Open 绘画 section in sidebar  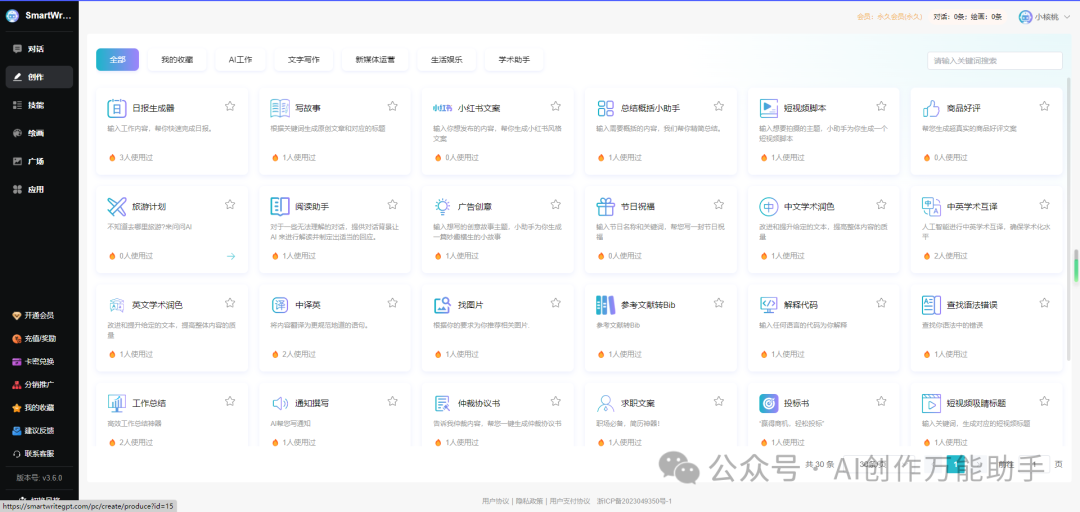(39, 133)
